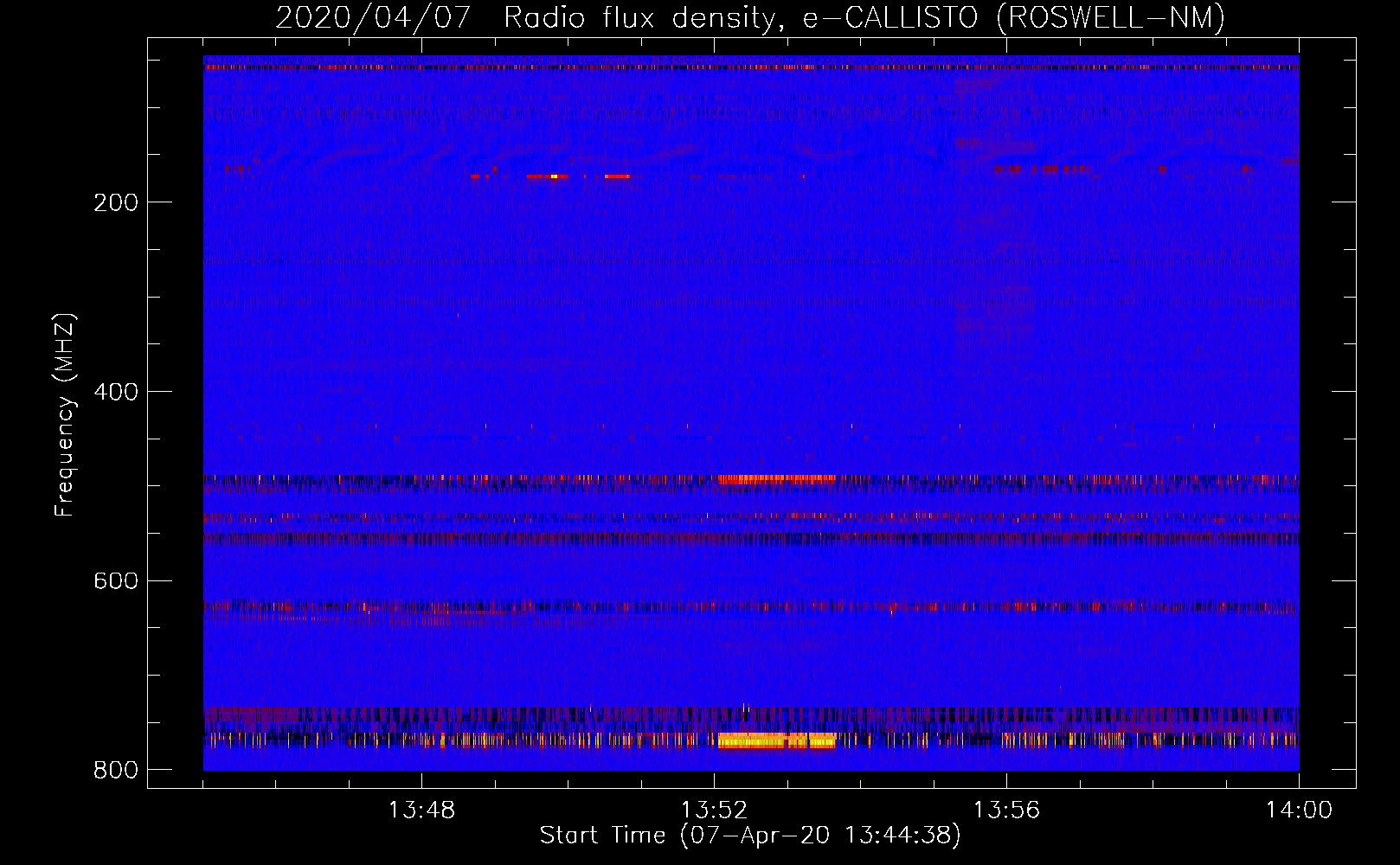Click the 'Frequency (MHZ)' axis label
This screenshot has width=1400, height=865.
[x=65, y=414]
